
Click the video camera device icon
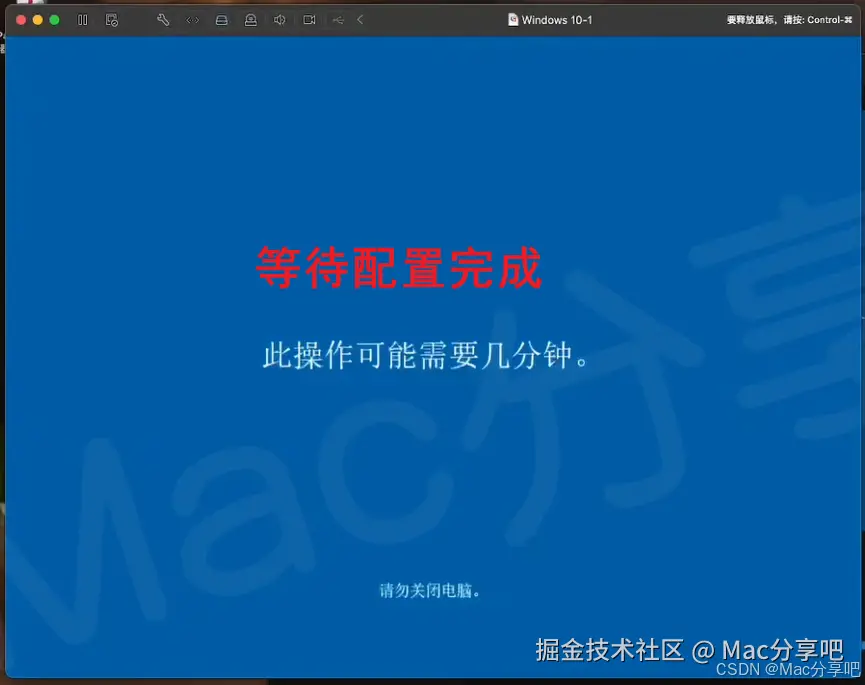(309, 19)
